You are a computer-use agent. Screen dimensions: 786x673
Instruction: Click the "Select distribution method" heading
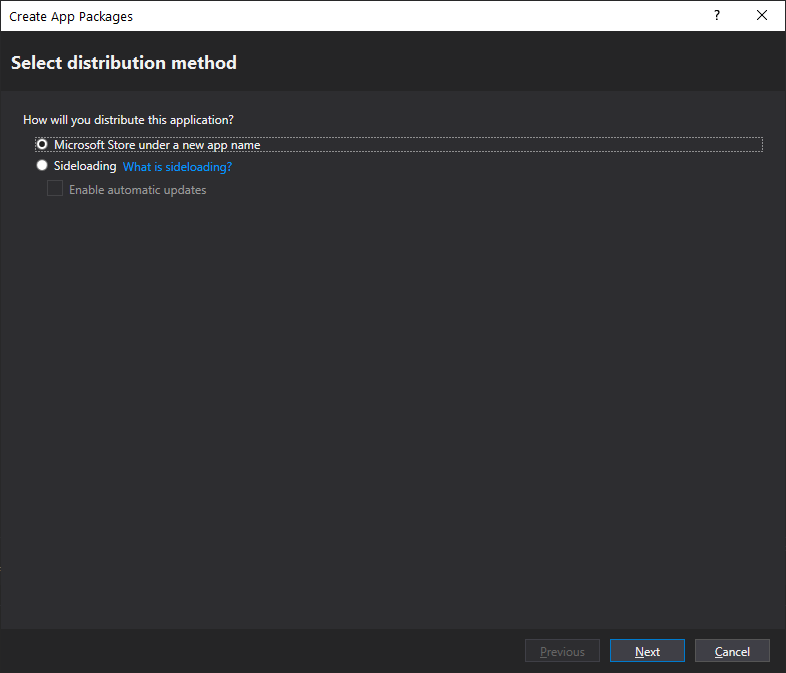[x=124, y=63]
